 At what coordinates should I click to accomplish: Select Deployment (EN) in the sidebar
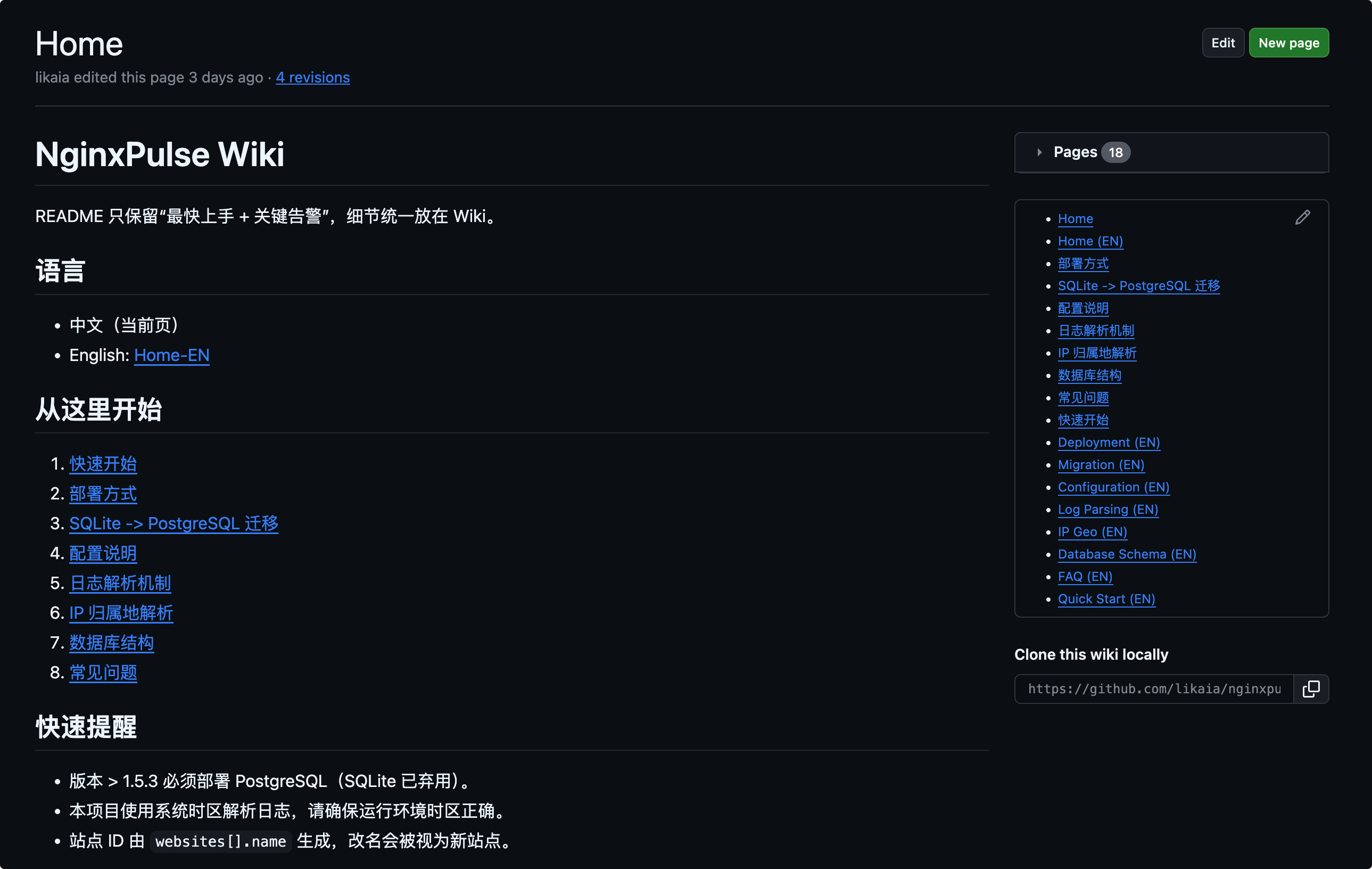[1108, 442]
